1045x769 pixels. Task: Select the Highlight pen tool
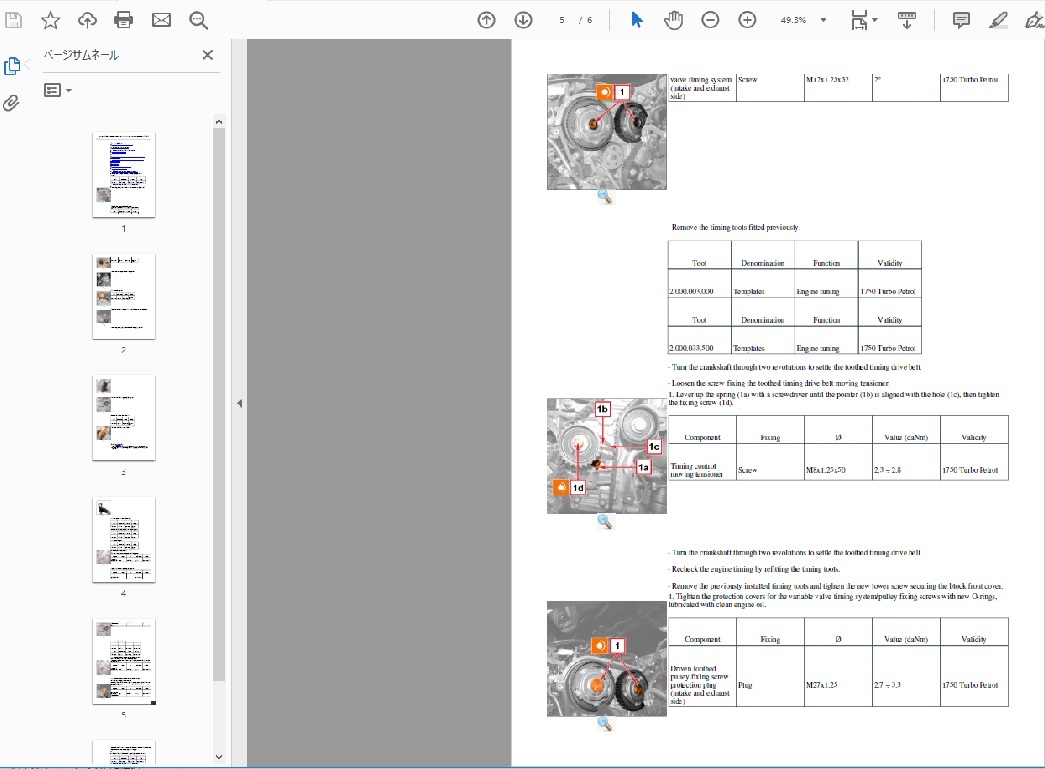point(998,20)
